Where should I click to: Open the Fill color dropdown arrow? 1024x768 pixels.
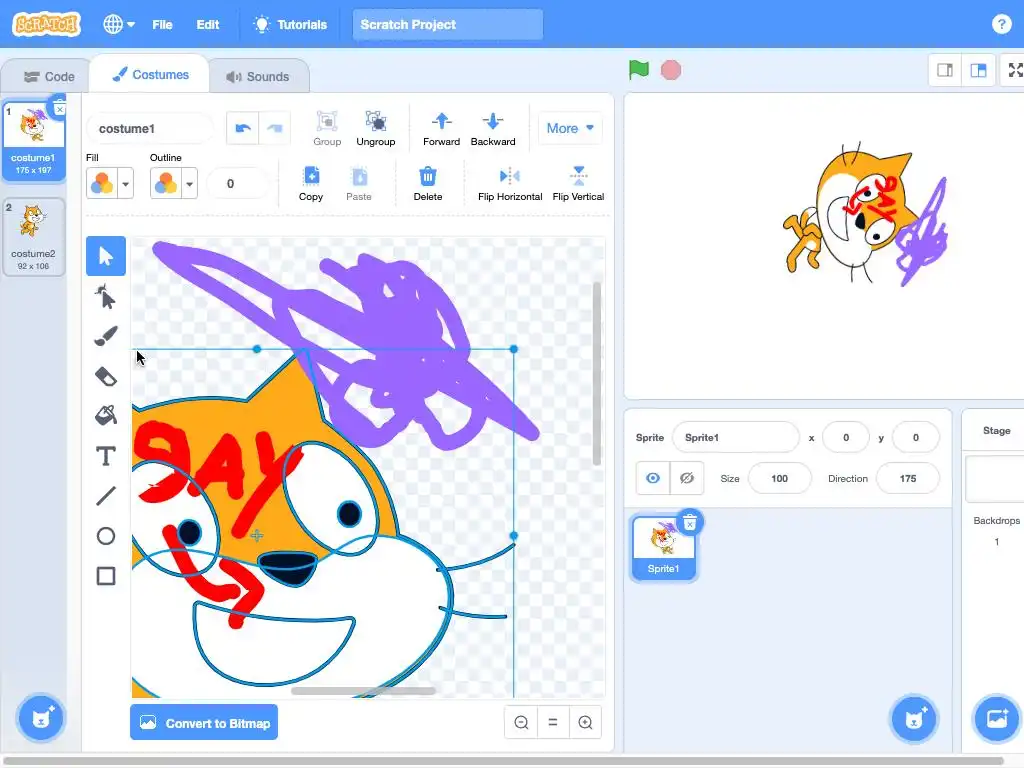coord(125,184)
